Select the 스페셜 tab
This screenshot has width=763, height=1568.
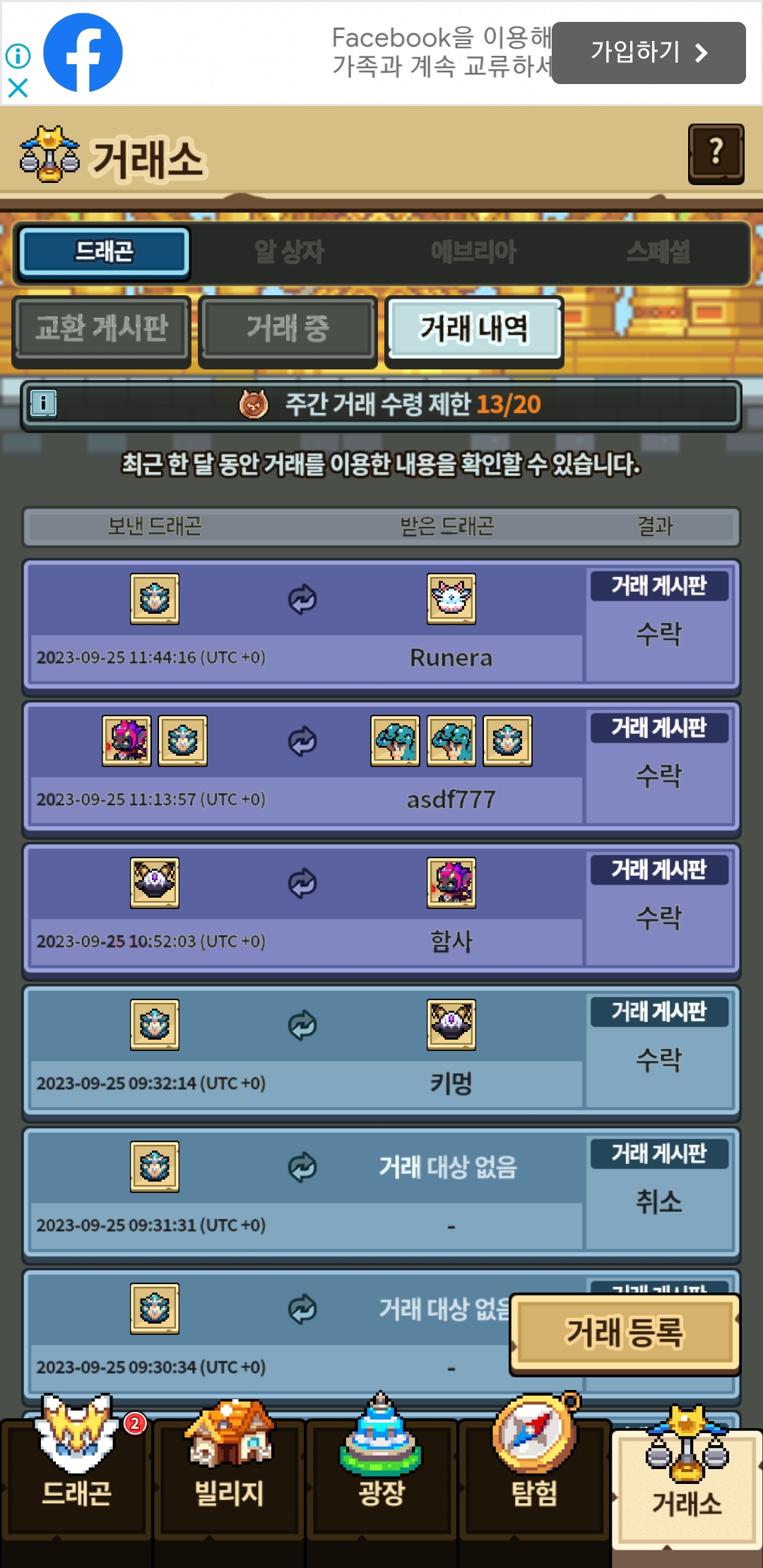pyautogui.click(x=658, y=251)
